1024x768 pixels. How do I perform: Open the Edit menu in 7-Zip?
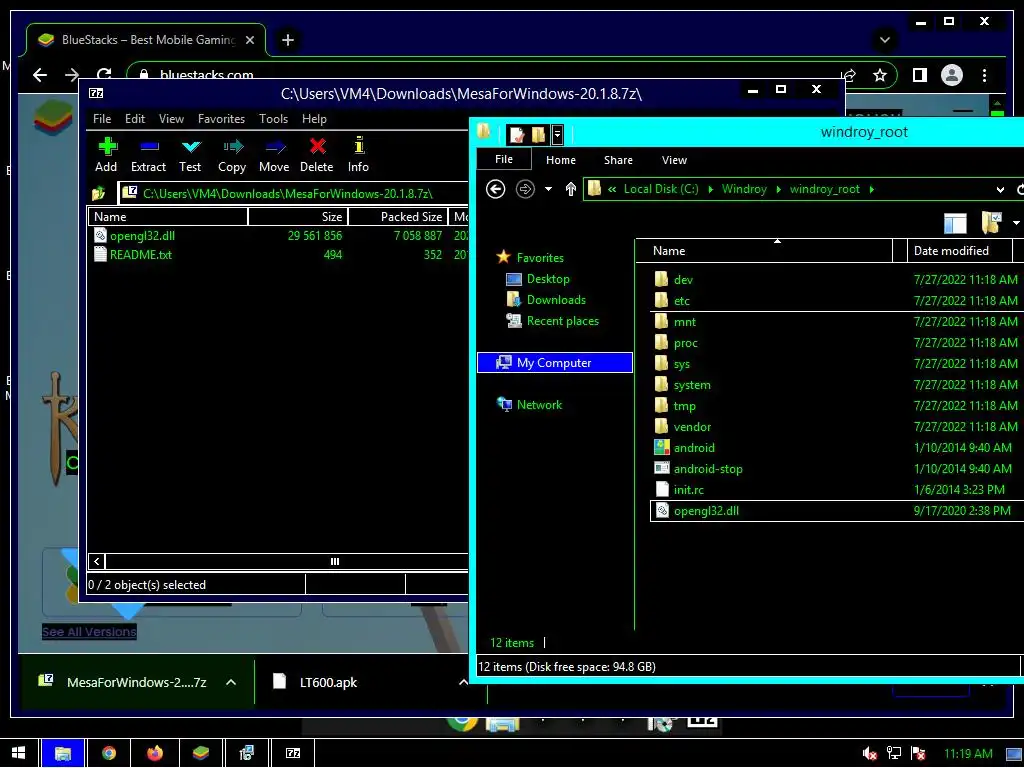135,119
